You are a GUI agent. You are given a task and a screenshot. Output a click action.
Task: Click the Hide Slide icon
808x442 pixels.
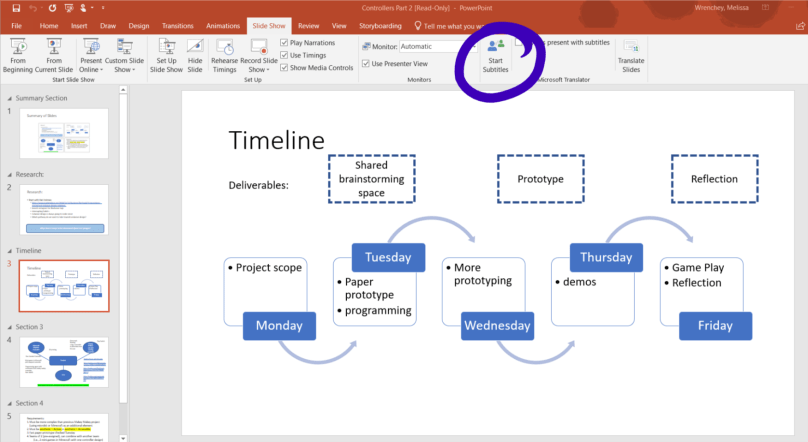click(195, 56)
